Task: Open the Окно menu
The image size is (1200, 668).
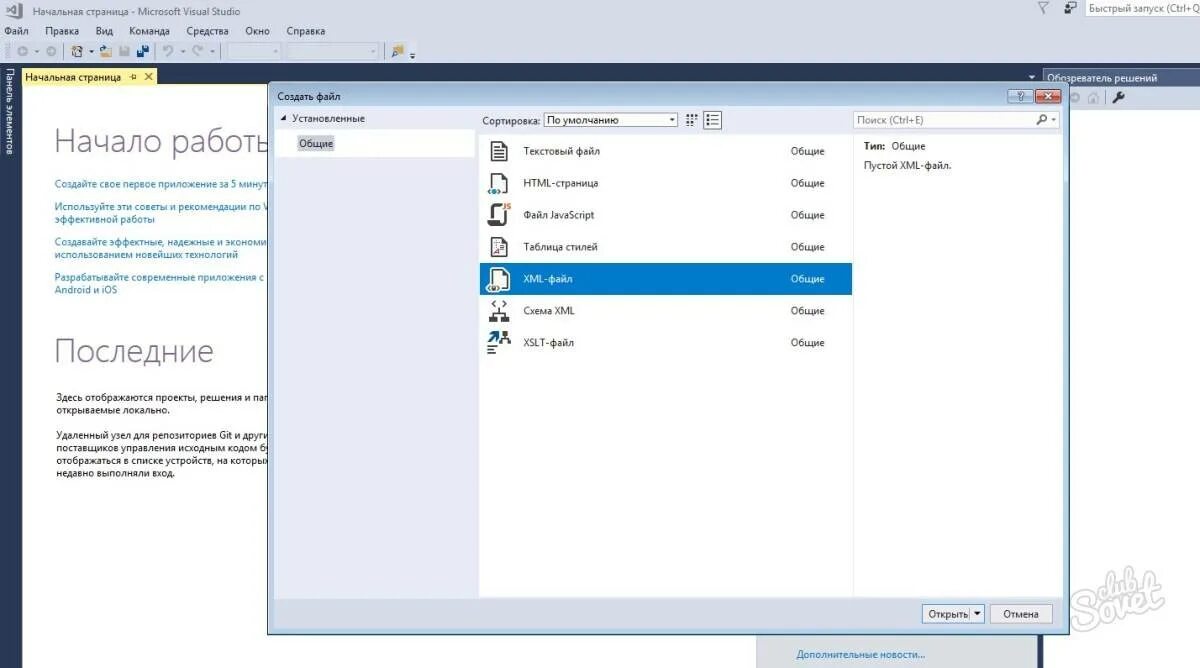Action: coord(257,31)
